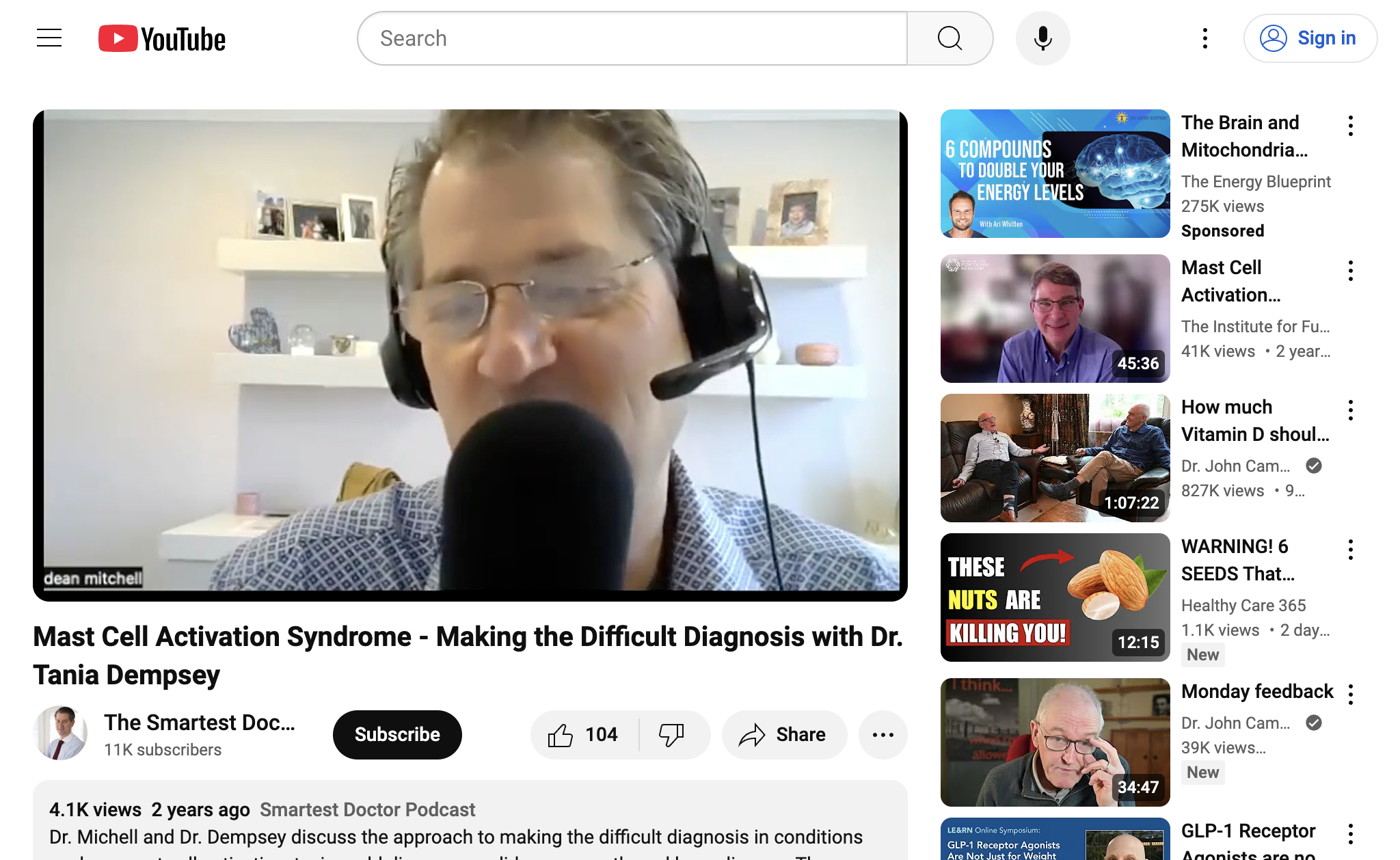Open Vitamin D 1:07:22 thumbnail
The width and height of the screenshot is (1400, 860).
pyautogui.click(x=1055, y=458)
